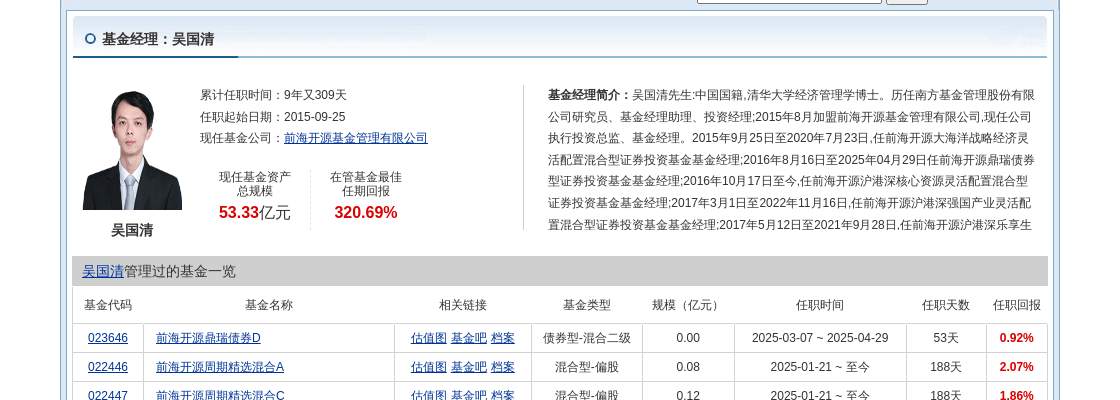Image resolution: width=1120 pixels, height=400 pixels.
Task: Open 基金吧 for 前海开源鼎瑞债券D
Action: pos(469,338)
